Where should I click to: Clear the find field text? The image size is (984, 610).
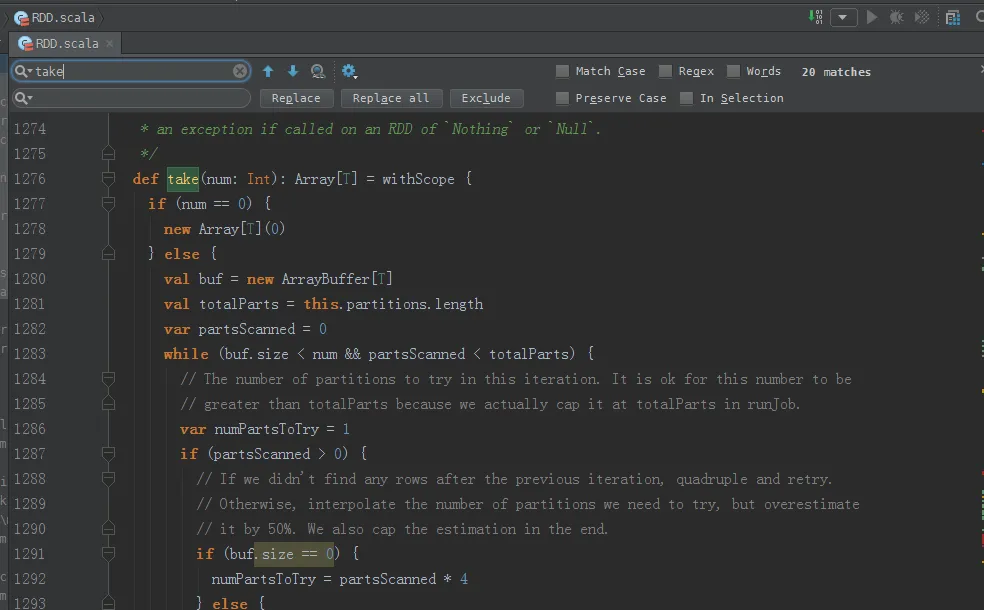tap(240, 71)
